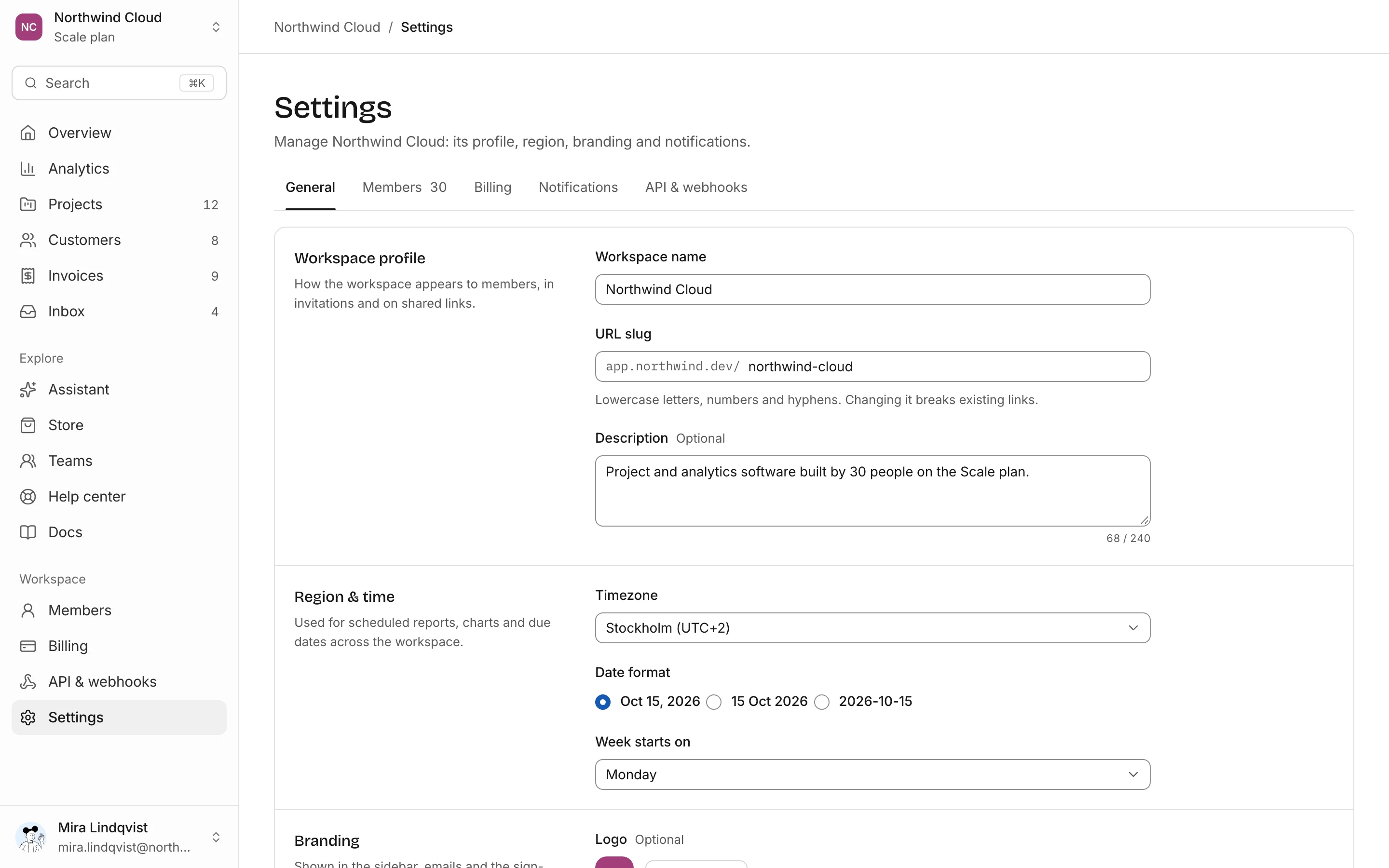Click the Members person icon in sidebar

click(x=27, y=610)
